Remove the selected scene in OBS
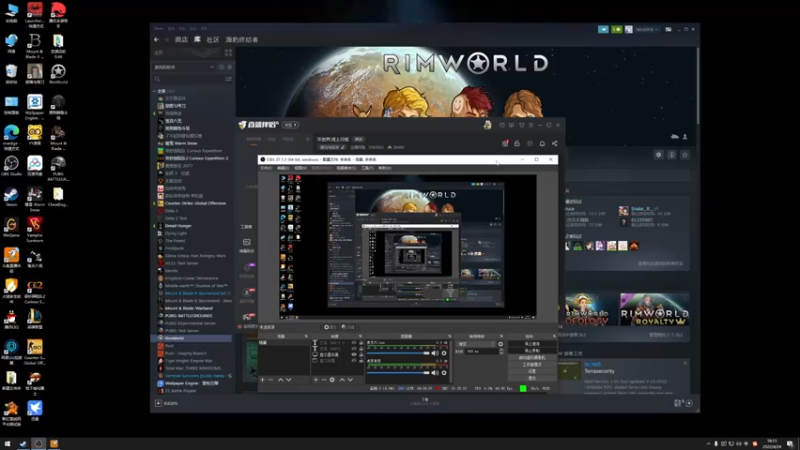This screenshot has width=800, height=450. click(x=270, y=380)
